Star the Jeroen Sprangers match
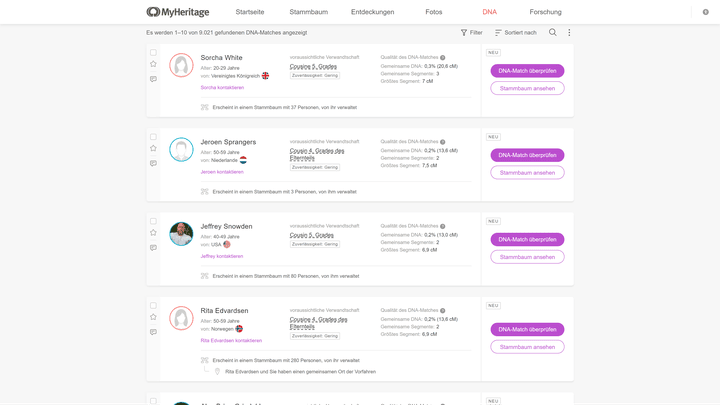 point(153,148)
